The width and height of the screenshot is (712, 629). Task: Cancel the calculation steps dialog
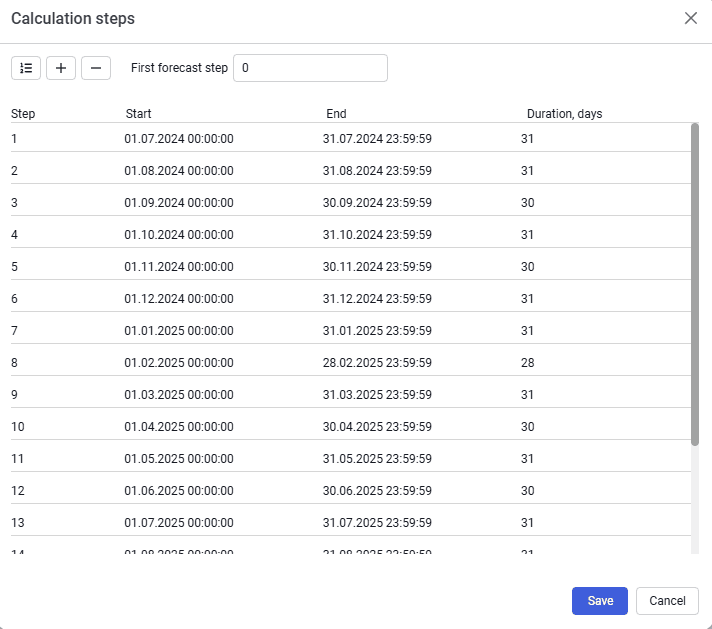[667, 601]
